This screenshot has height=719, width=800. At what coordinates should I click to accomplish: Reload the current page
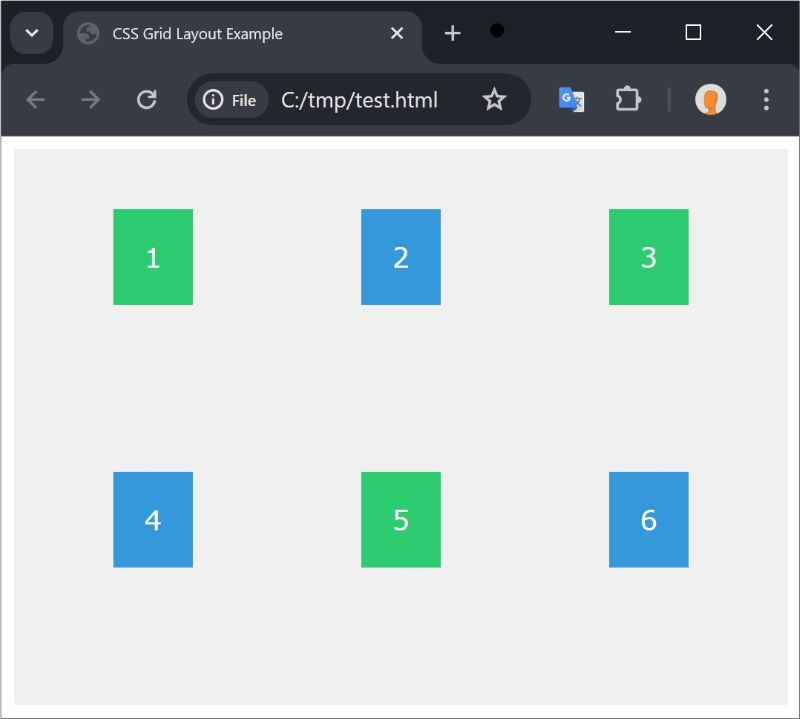coord(147,100)
